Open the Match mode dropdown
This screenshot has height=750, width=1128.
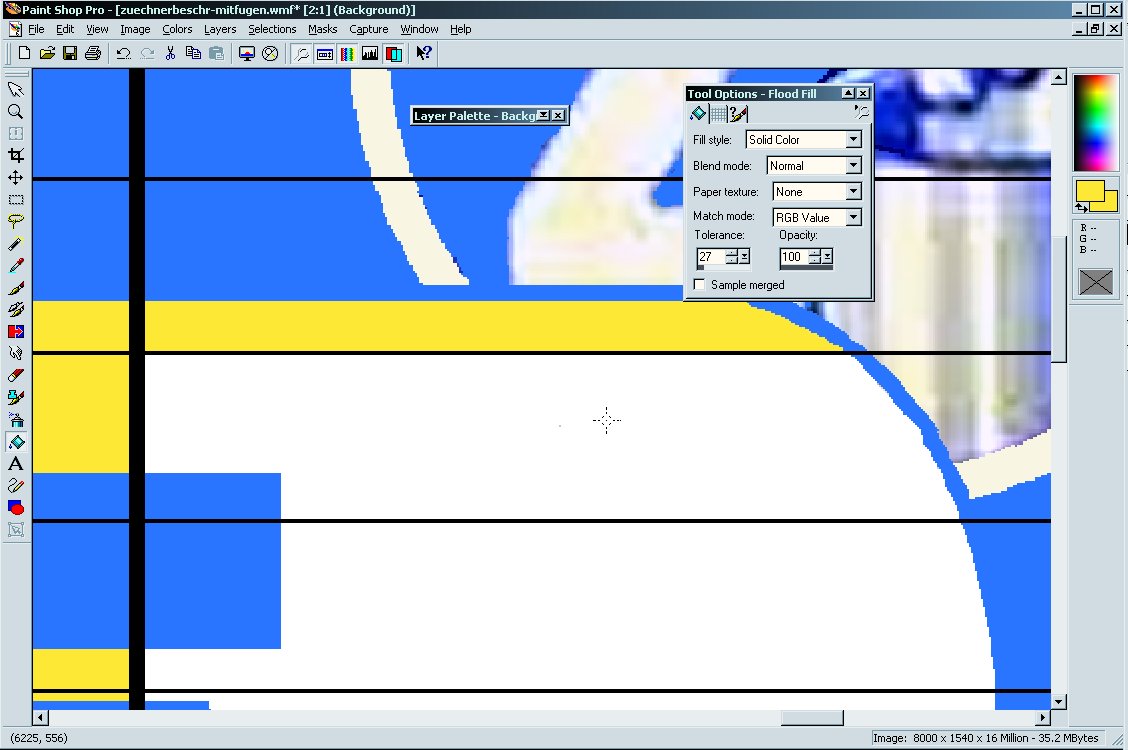853,218
